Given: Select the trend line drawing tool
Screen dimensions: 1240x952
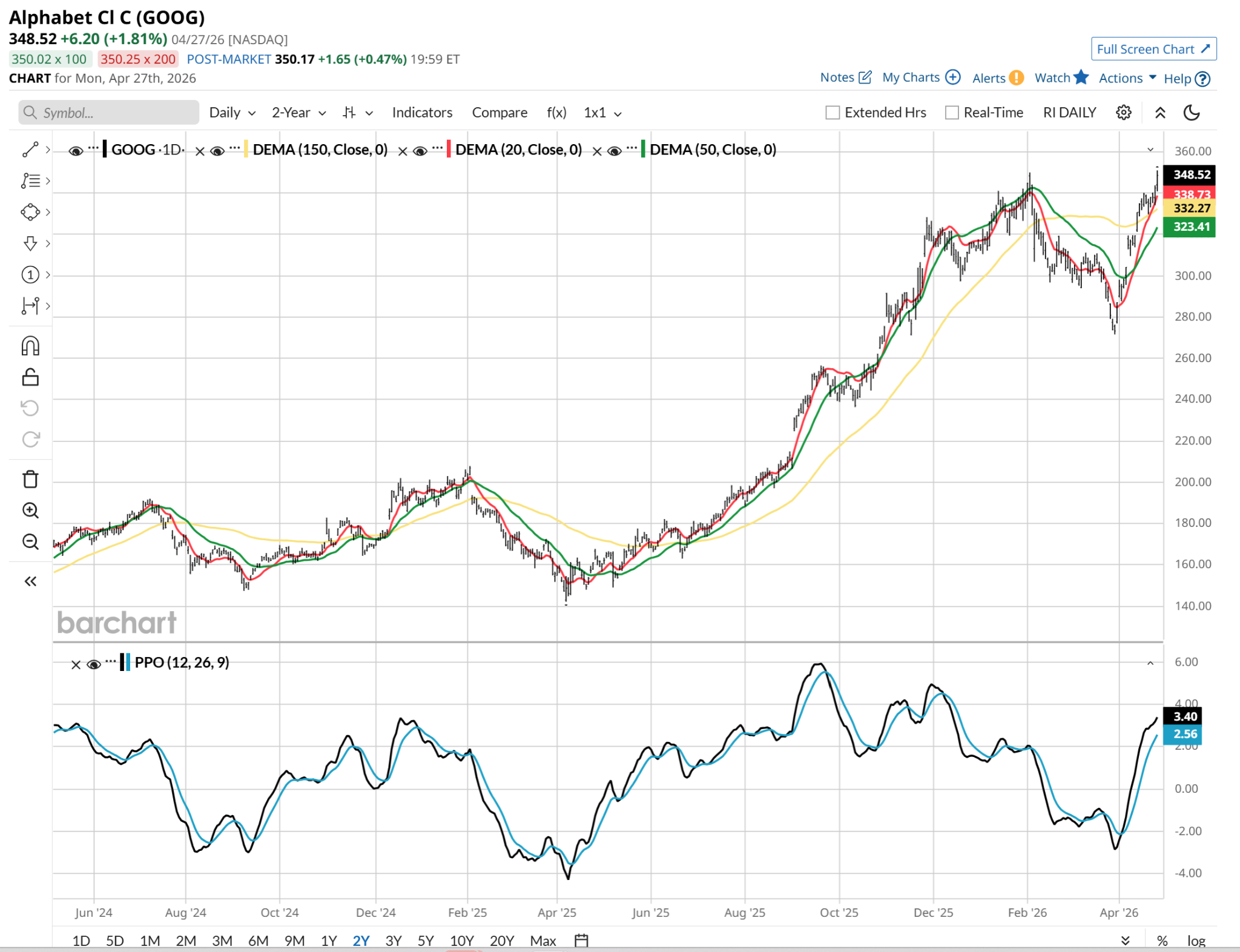Looking at the screenshot, I should click(x=30, y=150).
